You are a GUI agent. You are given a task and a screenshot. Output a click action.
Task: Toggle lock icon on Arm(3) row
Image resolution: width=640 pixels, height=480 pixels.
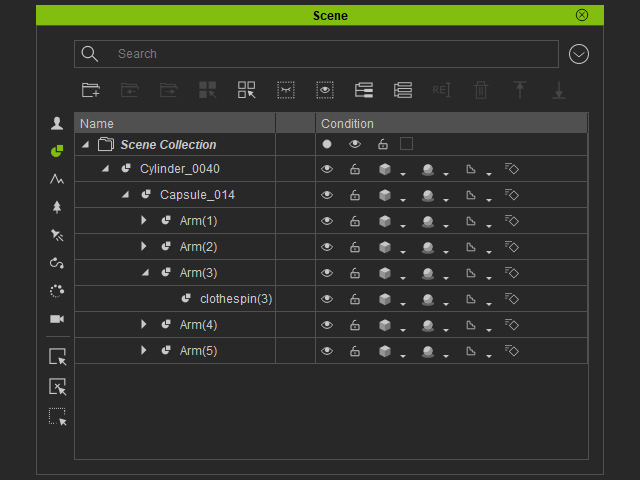tap(355, 273)
